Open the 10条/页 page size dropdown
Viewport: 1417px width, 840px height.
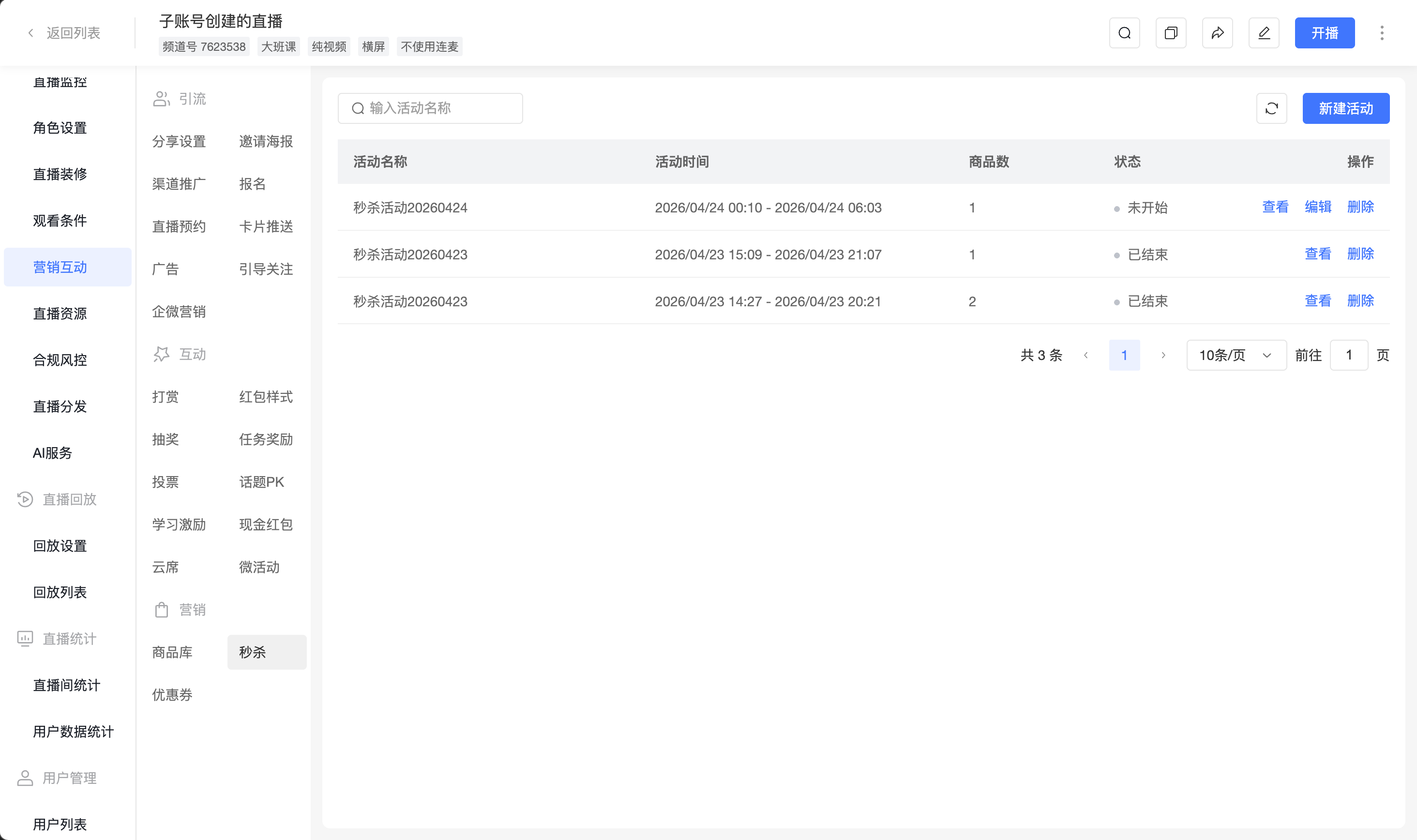[x=1236, y=356]
